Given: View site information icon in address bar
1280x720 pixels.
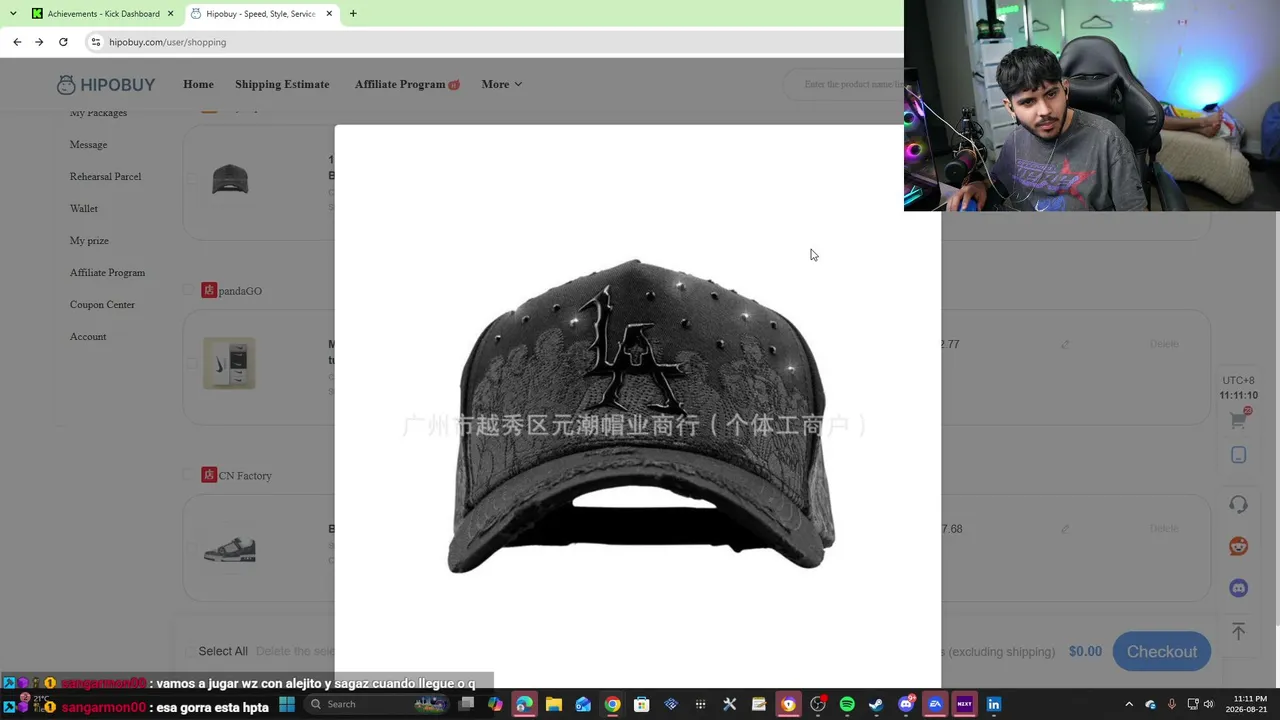Looking at the screenshot, I should [x=96, y=42].
